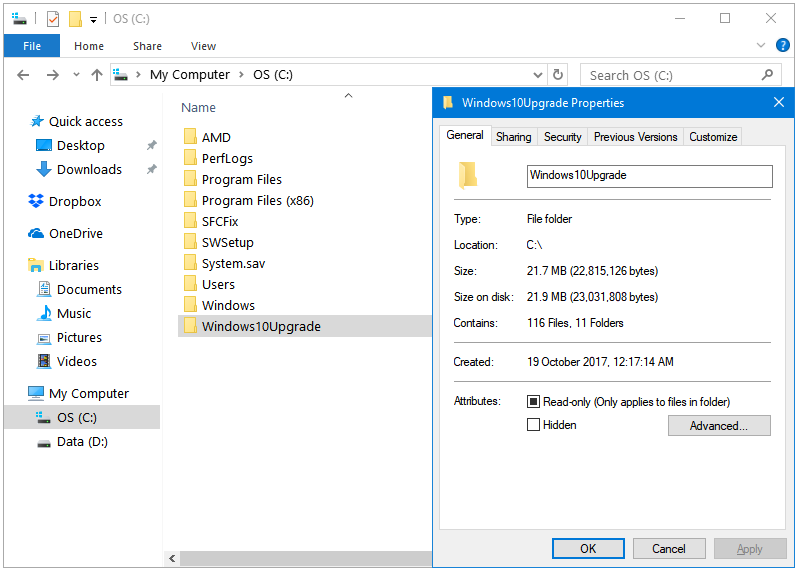Go forward with the Forward arrow

point(52,75)
